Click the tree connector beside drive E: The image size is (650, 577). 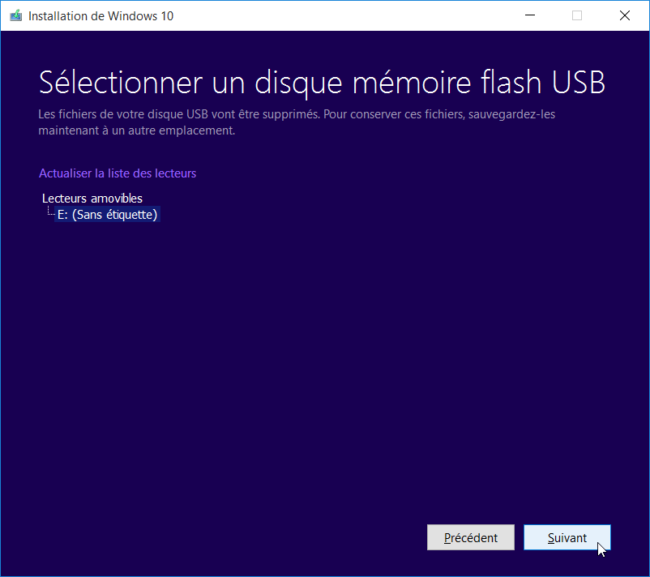50,211
